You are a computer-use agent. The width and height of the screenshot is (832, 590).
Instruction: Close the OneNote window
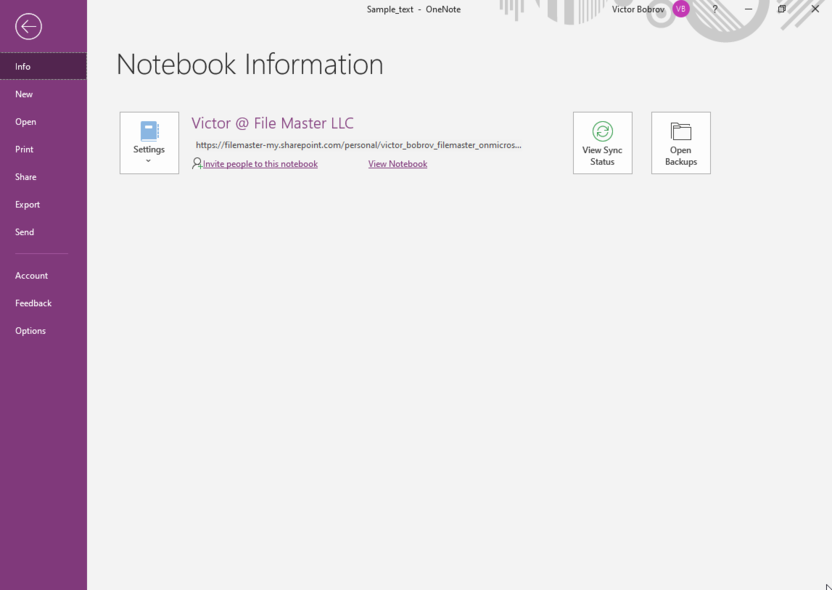[815, 9]
